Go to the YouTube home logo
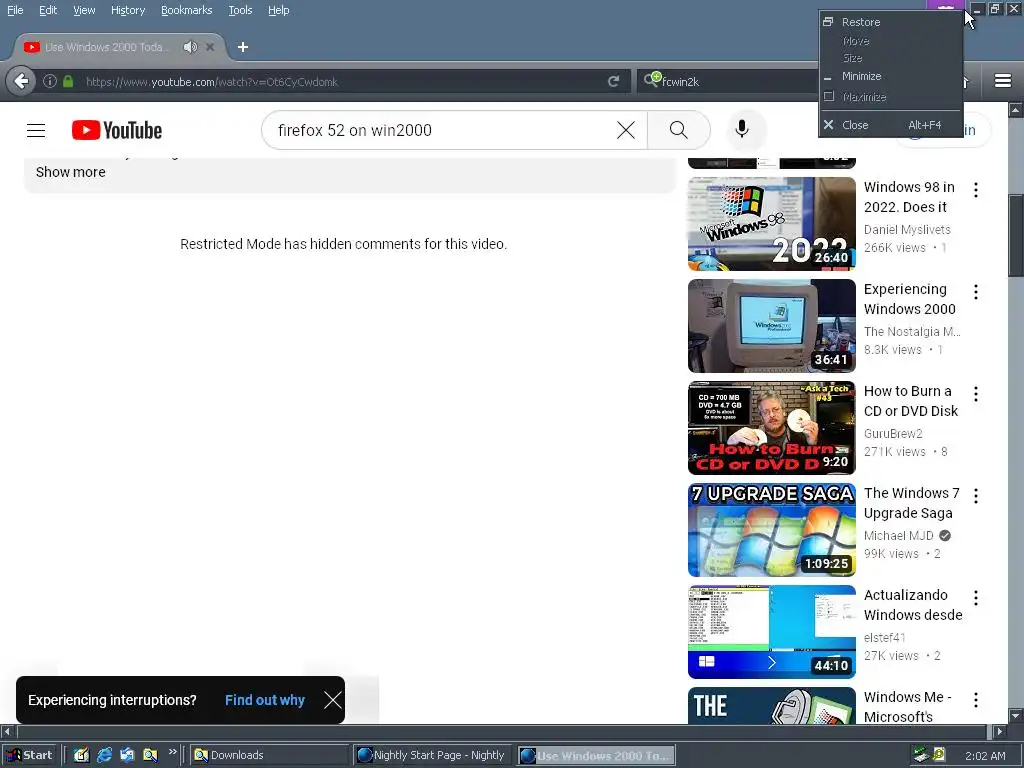The image size is (1024, 768). coord(117,130)
